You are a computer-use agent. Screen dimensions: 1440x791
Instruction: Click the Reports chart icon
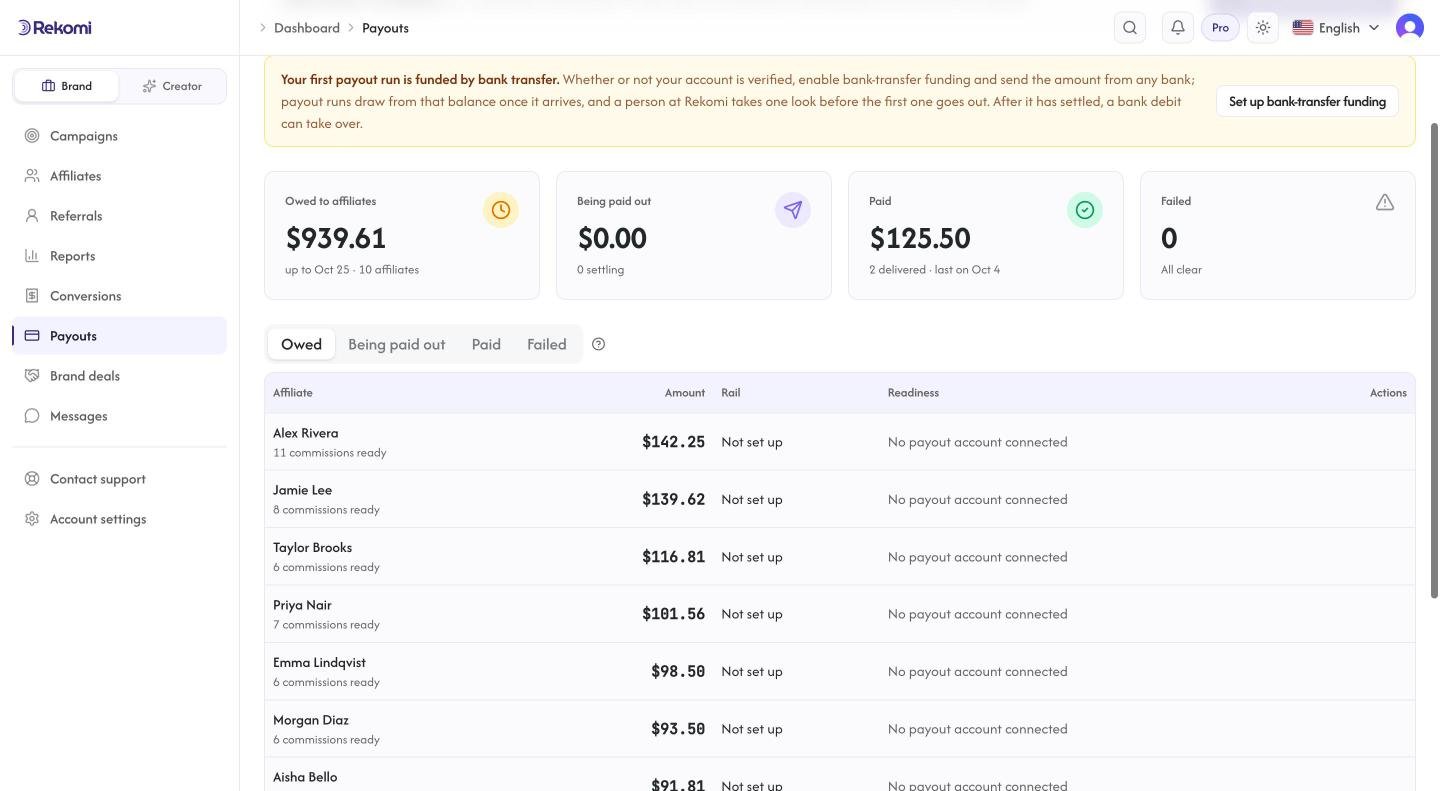pyautogui.click(x=32, y=256)
